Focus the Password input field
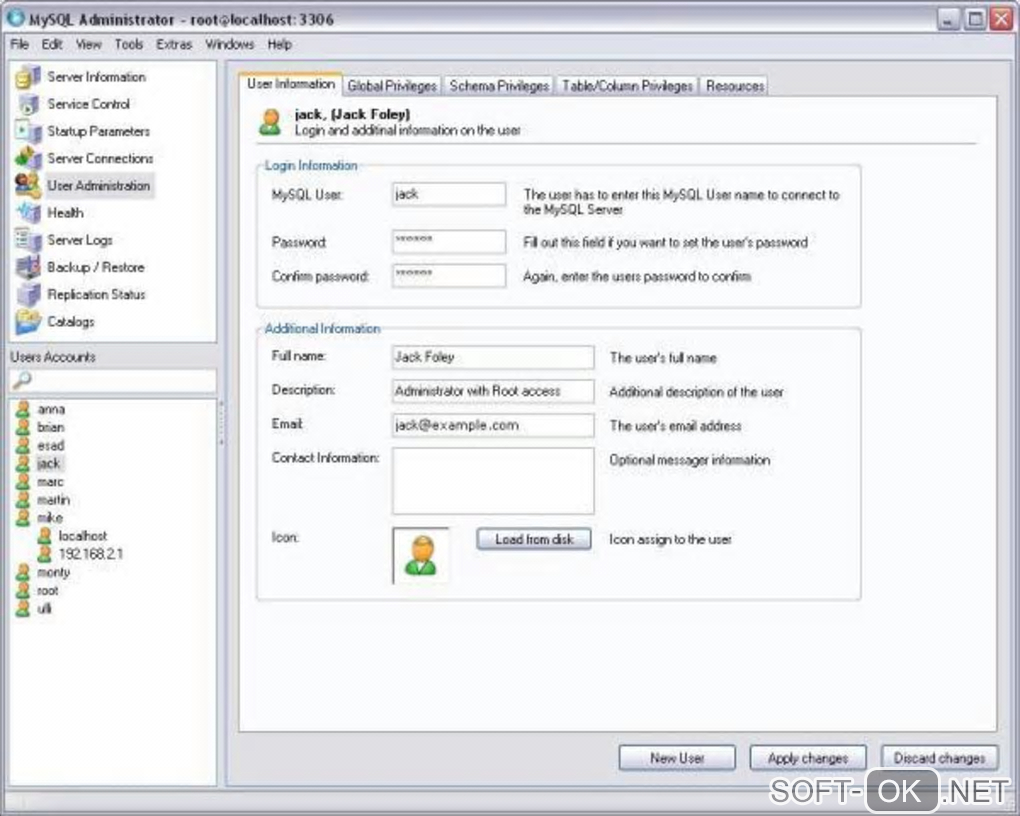1020x816 pixels. (x=449, y=241)
